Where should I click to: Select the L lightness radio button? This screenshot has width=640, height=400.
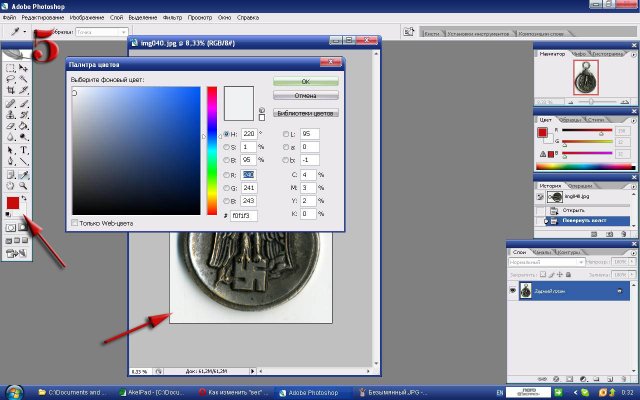pos(286,134)
